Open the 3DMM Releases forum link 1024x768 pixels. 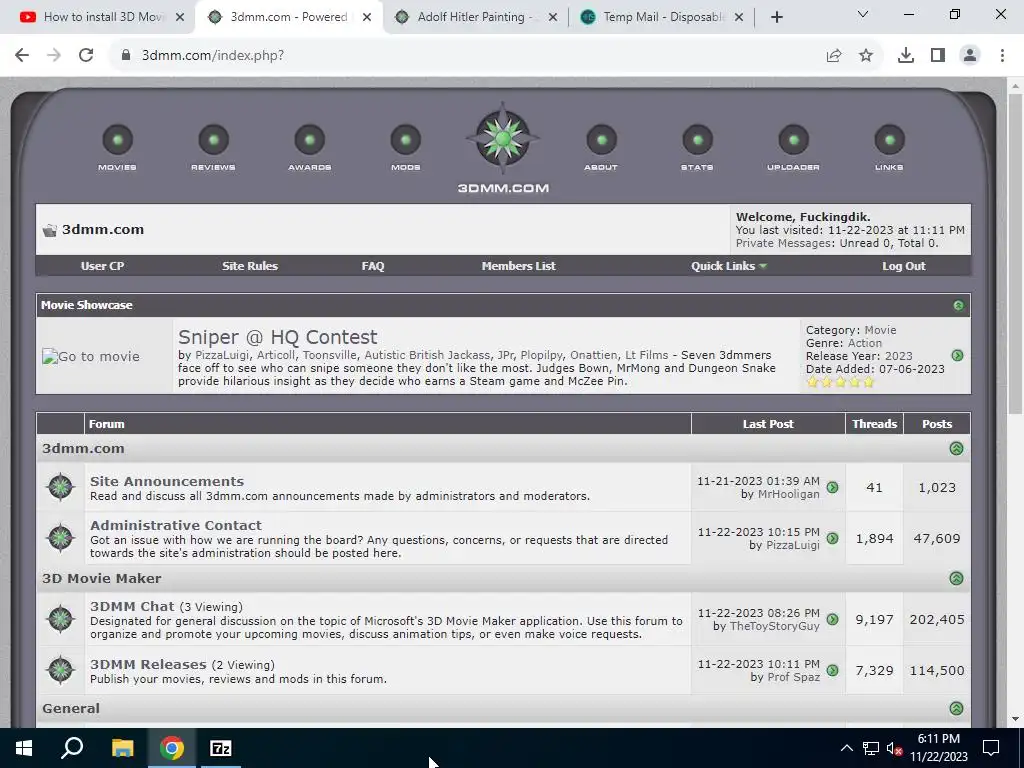[148, 664]
